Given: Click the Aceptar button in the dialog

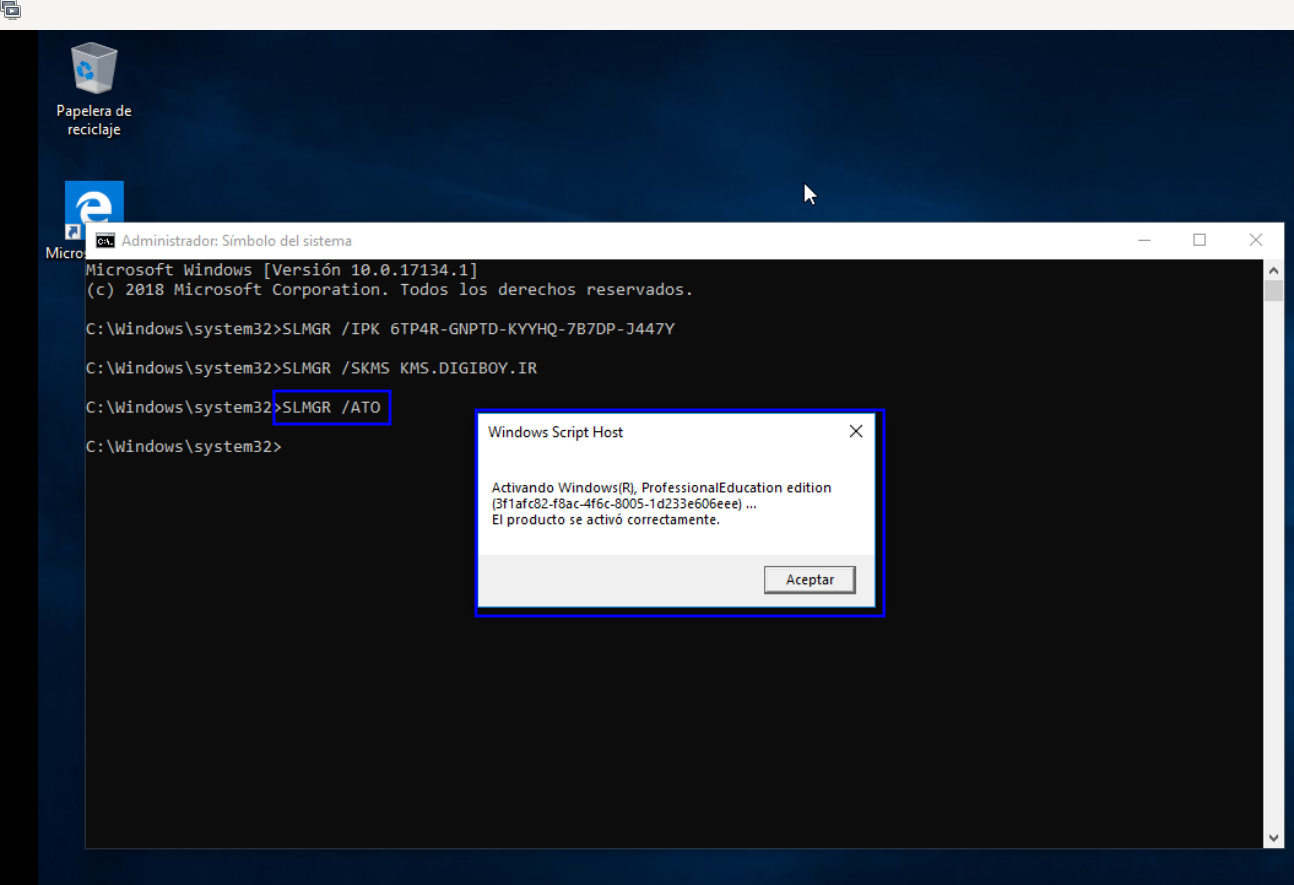Looking at the screenshot, I should (x=810, y=580).
